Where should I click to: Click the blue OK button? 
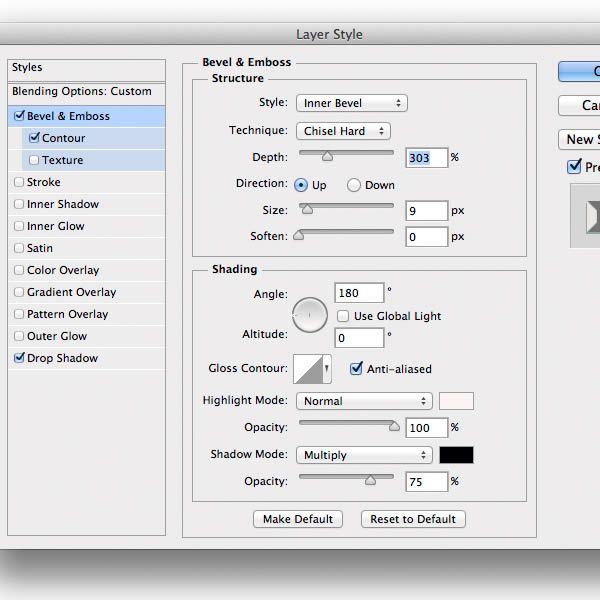[x=579, y=72]
